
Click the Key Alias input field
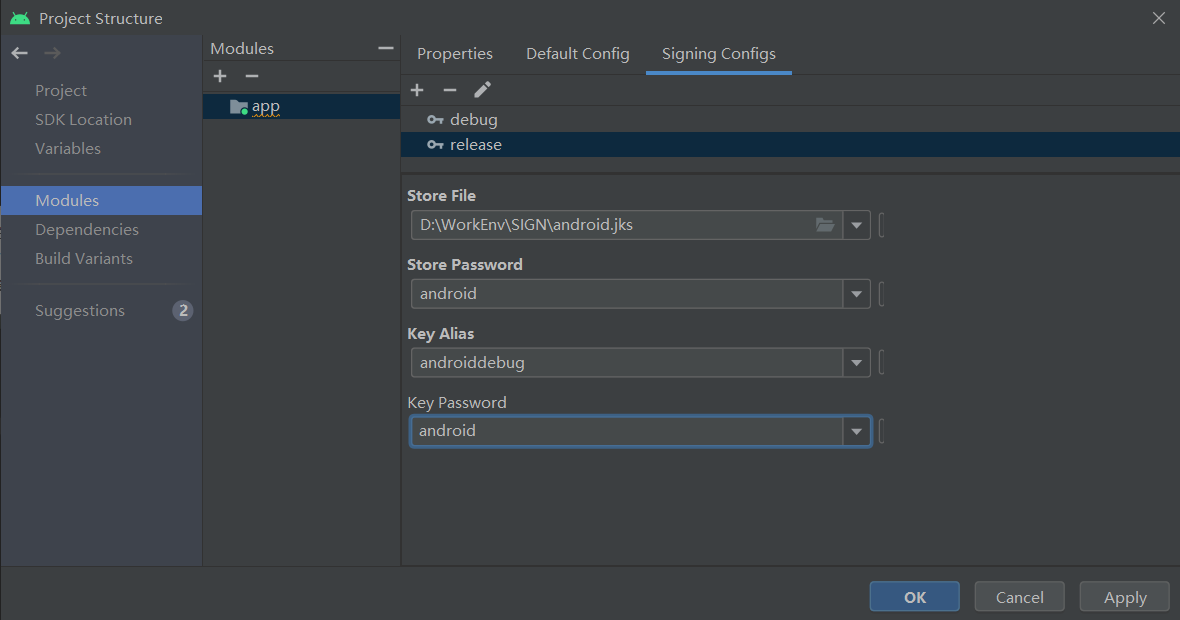click(x=626, y=363)
